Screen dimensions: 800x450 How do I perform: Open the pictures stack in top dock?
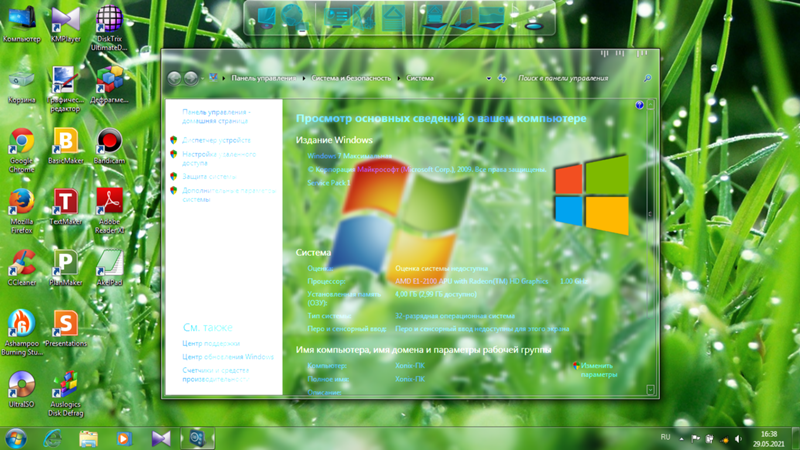click(x=491, y=18)
